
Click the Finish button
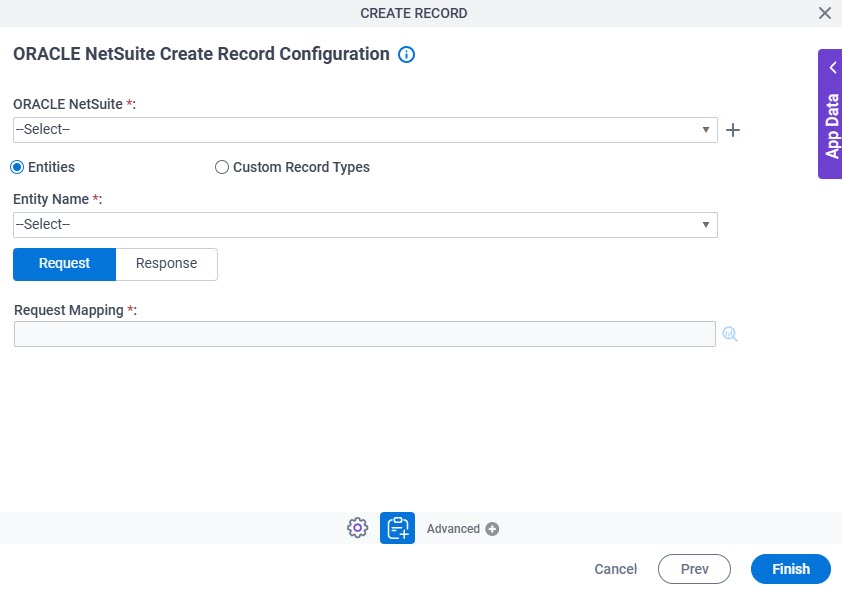[x=790, y=569]
